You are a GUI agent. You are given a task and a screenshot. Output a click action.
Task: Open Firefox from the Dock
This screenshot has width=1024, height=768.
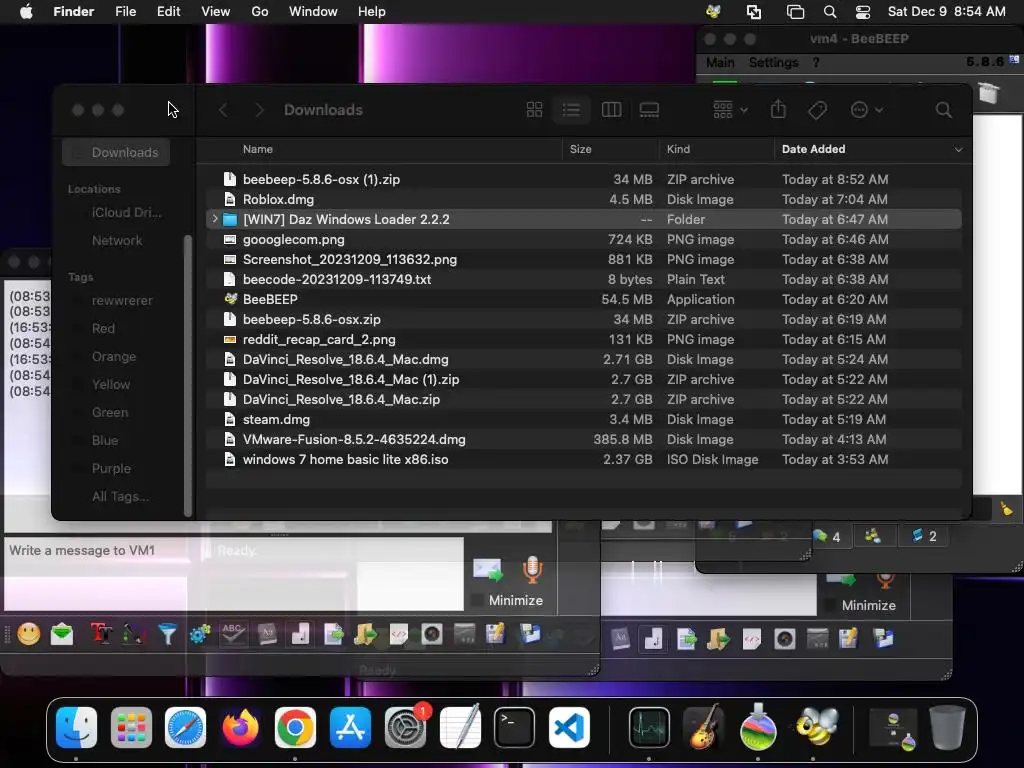coord(240,728)
